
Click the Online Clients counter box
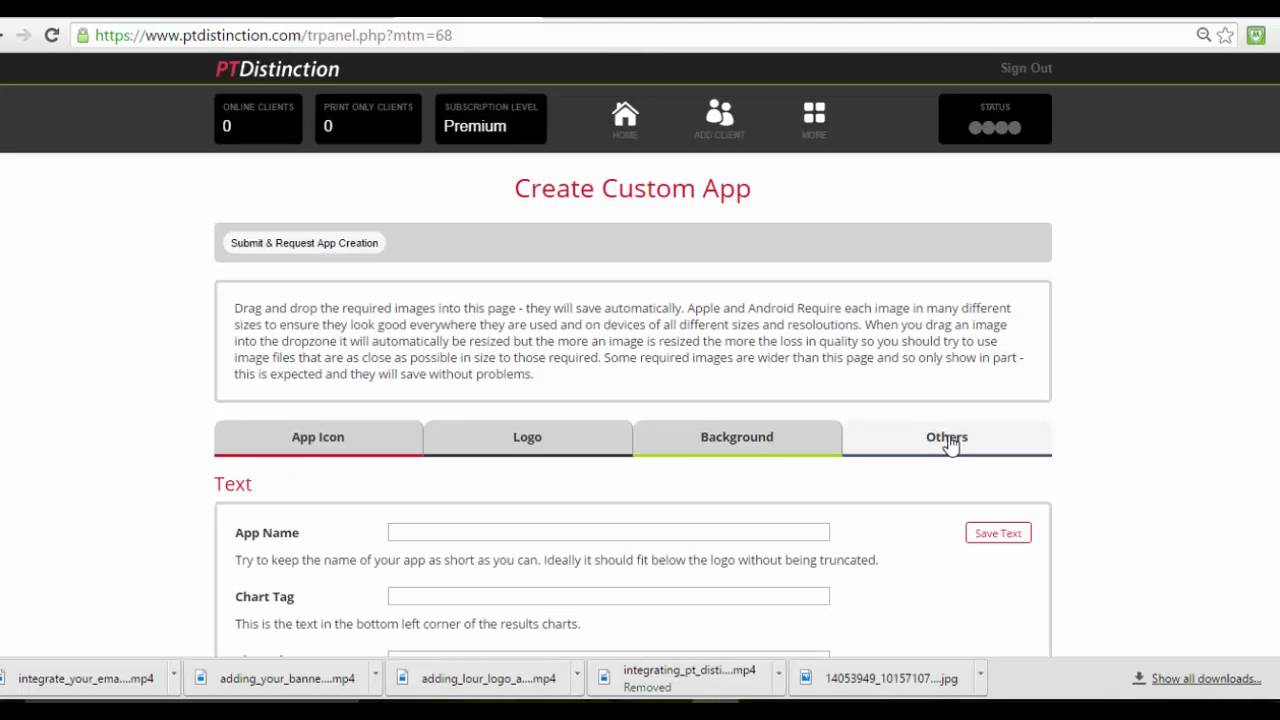pyautogui.click(x=258, y=119)
